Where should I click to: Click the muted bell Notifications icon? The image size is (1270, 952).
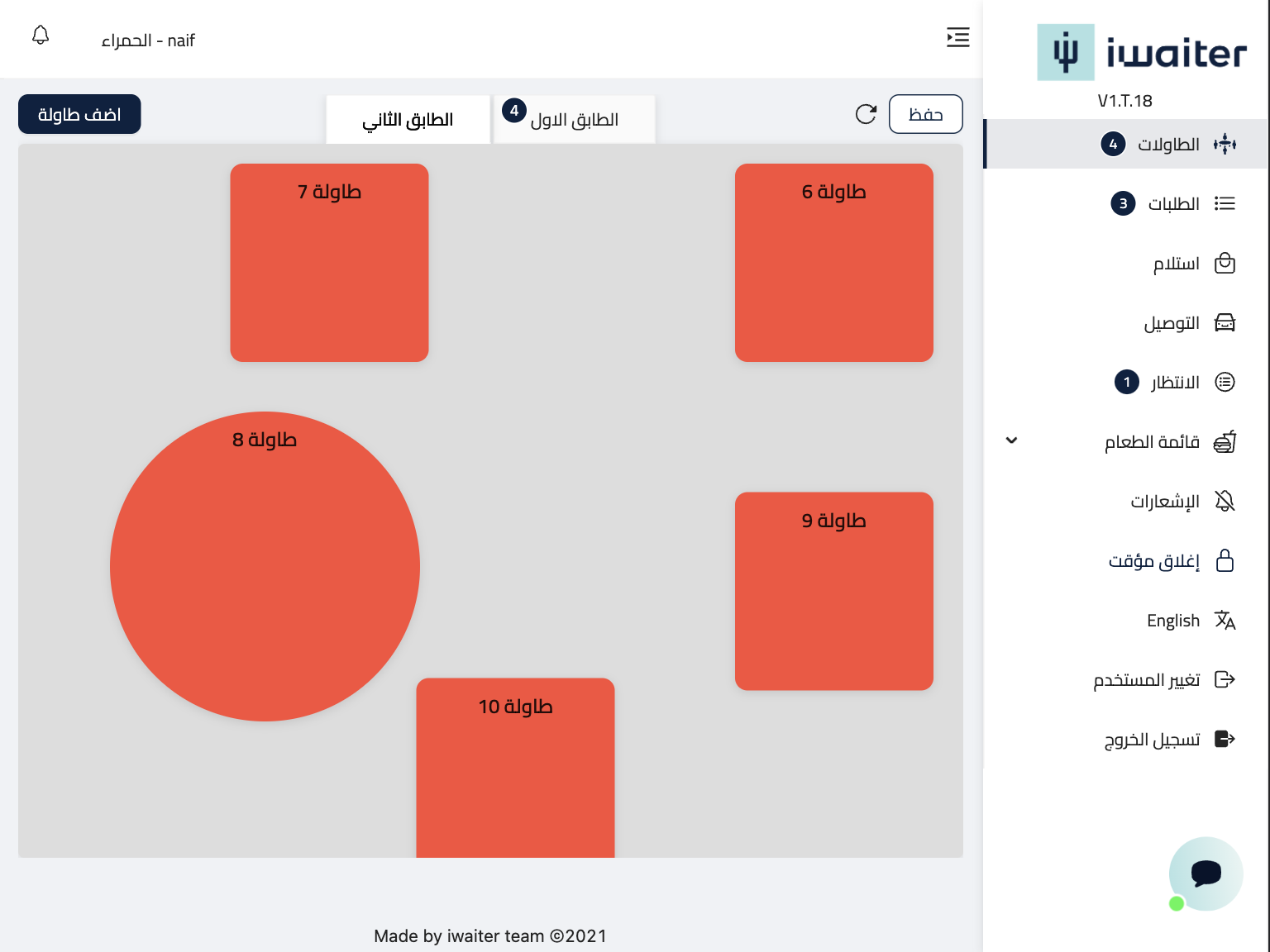pyautogui.click(x=1225, y=501)
